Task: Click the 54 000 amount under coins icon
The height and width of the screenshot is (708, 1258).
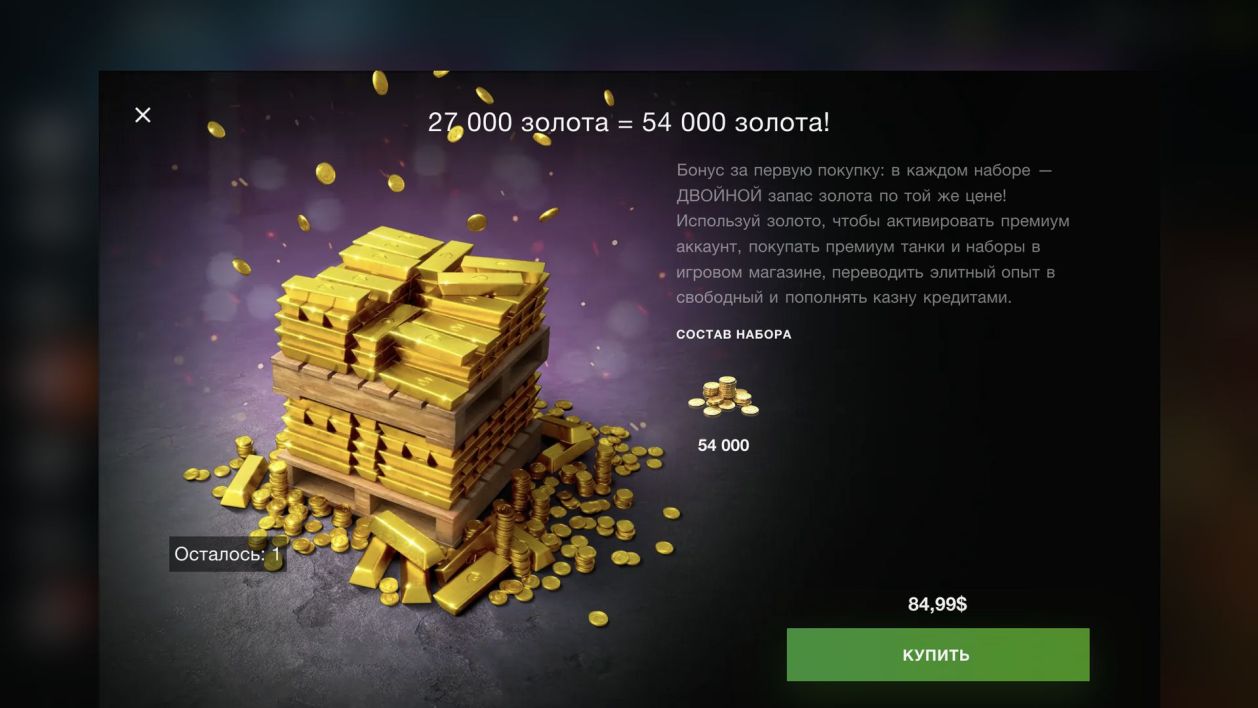Action: click(x=723, y=446)
